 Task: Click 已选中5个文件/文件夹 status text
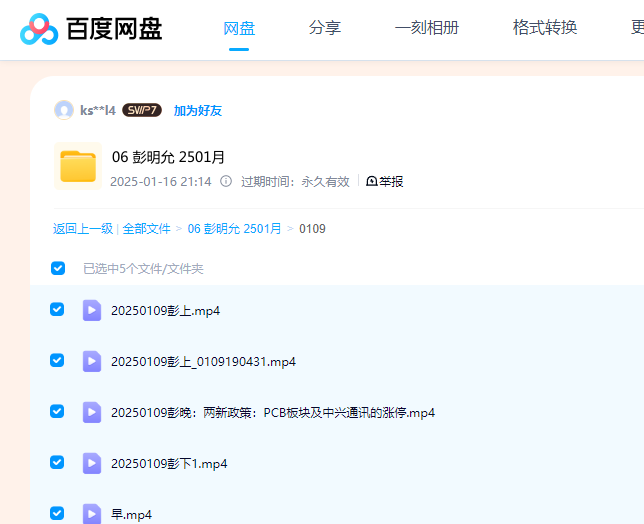pos(143,269)
